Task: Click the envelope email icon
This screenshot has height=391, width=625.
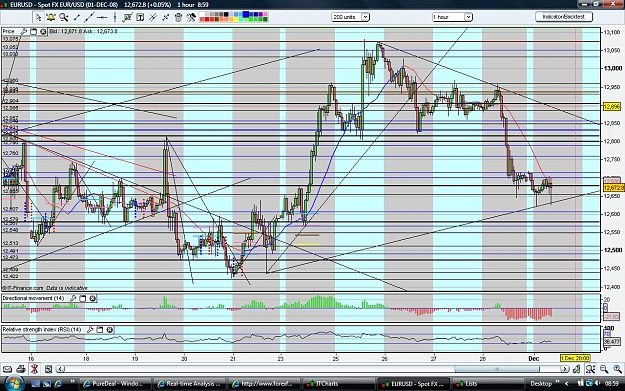Action: click(x=7, y=369)
